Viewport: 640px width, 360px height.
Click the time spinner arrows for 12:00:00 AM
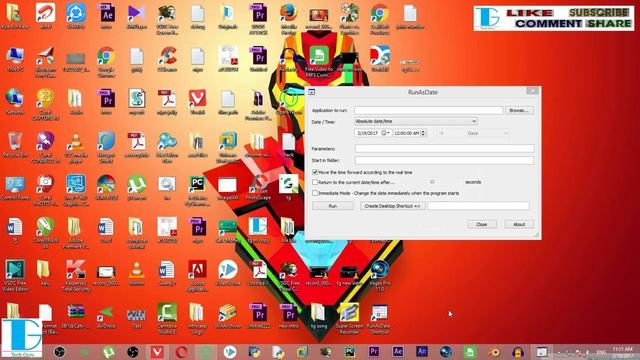(423, 133)
